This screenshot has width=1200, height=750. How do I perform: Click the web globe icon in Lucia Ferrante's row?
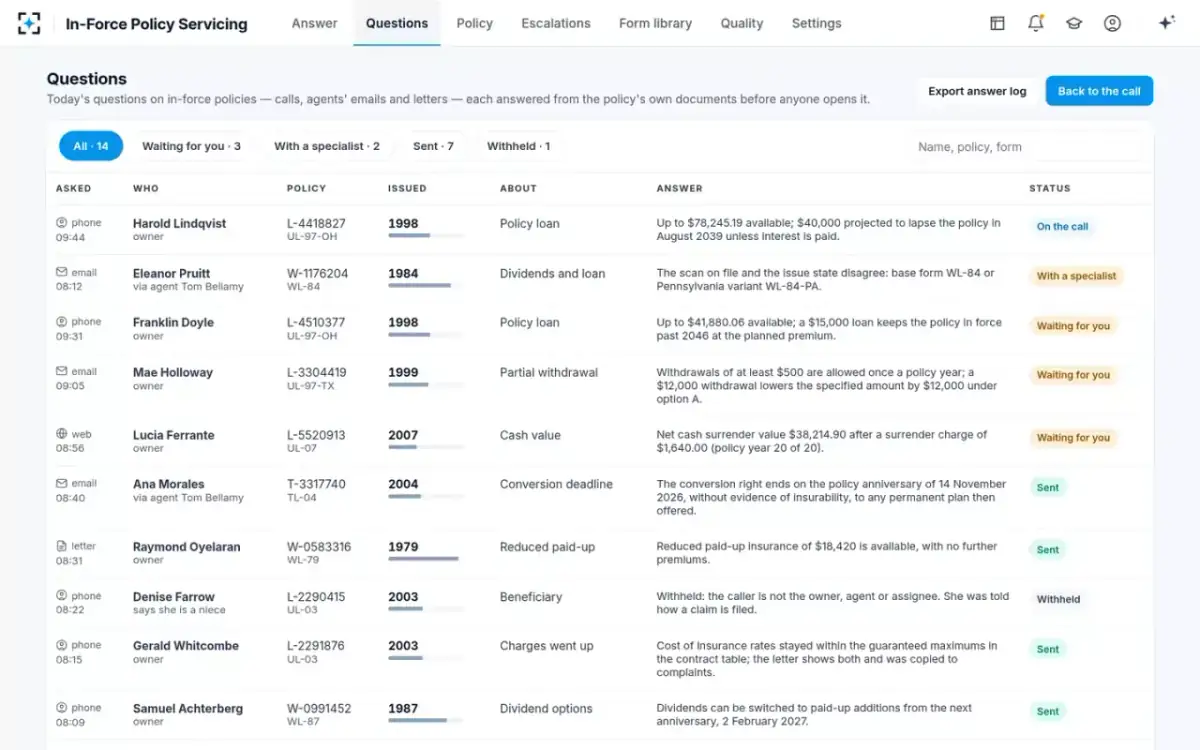(61, 434)
